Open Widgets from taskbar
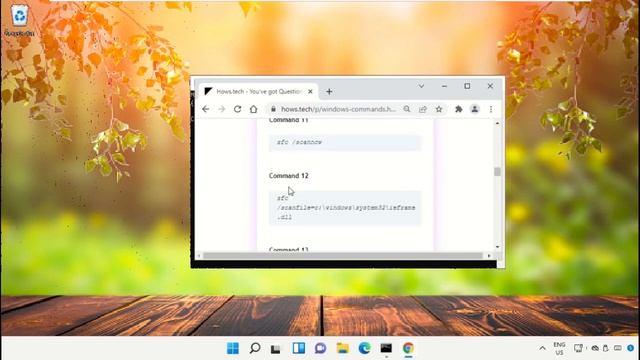The image size is (640, 360). 299,348
